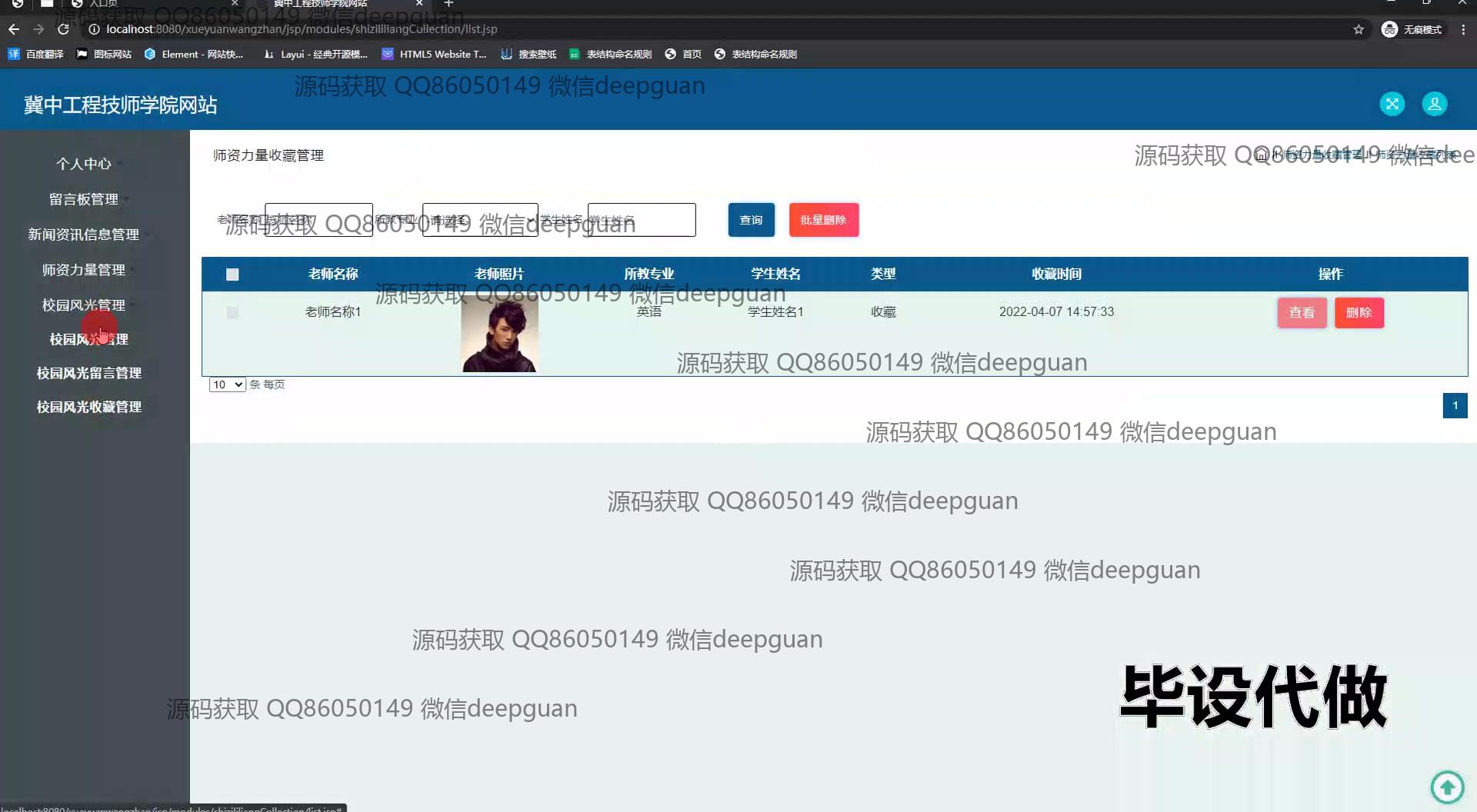Image resolution: width=1477 pixels, height=812 pixels.
Task: Focus the 学生姓名 search input field
Action: 642,220
